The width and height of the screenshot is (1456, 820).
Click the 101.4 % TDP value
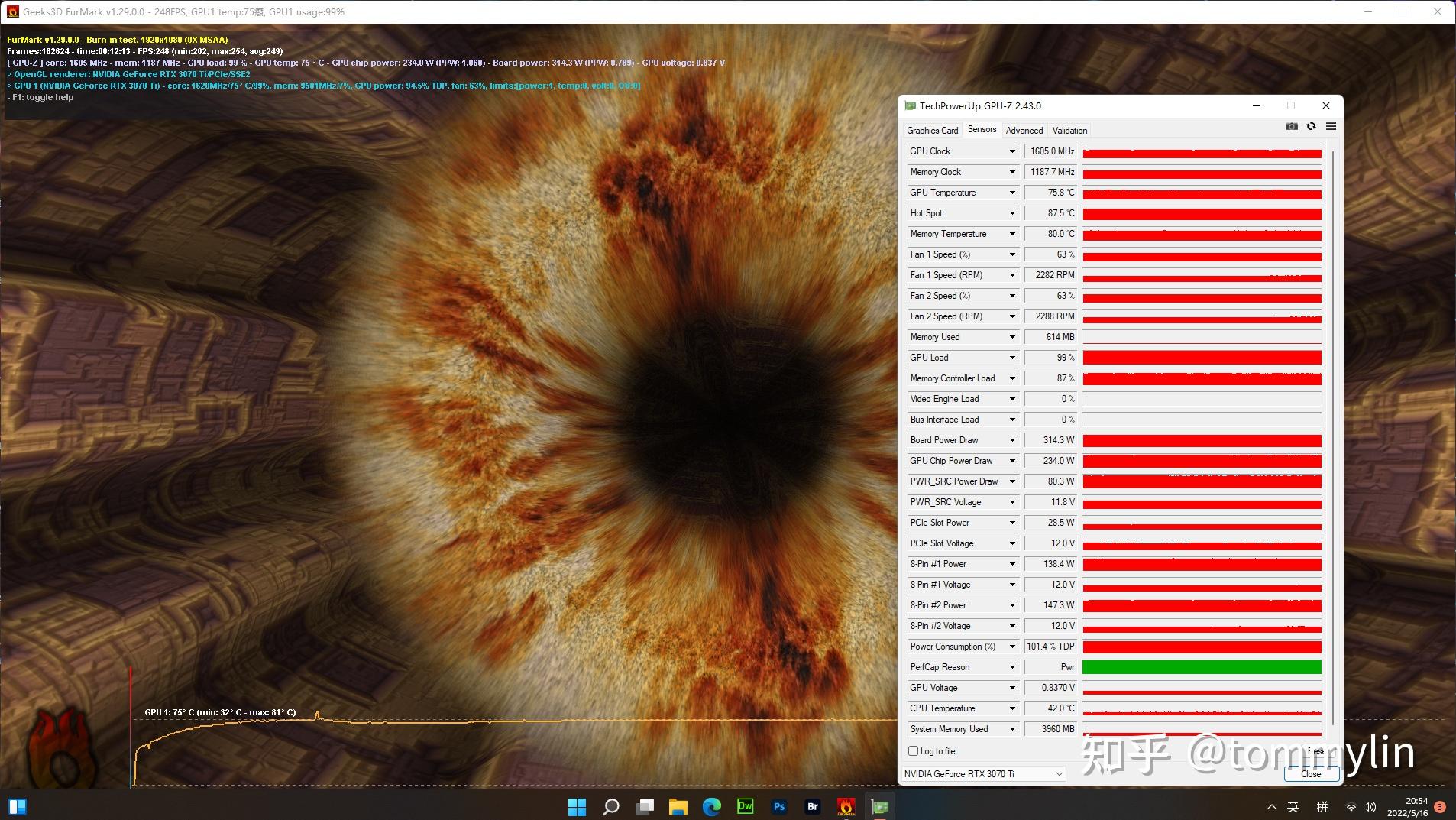tap(1050, 647)
